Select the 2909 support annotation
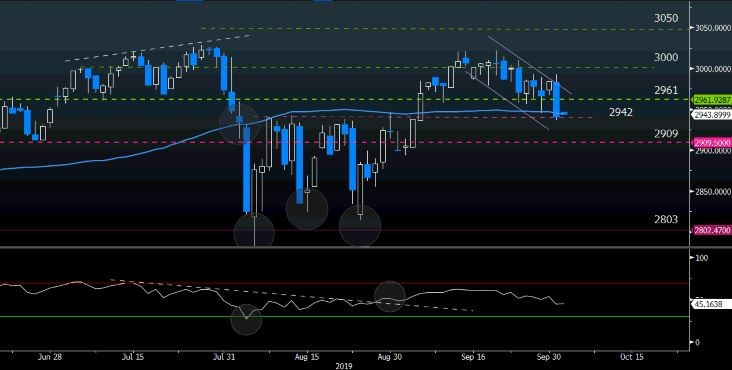The width and height of the screenshot is (732, 370). pyautogui.click(x=666, y=134)
